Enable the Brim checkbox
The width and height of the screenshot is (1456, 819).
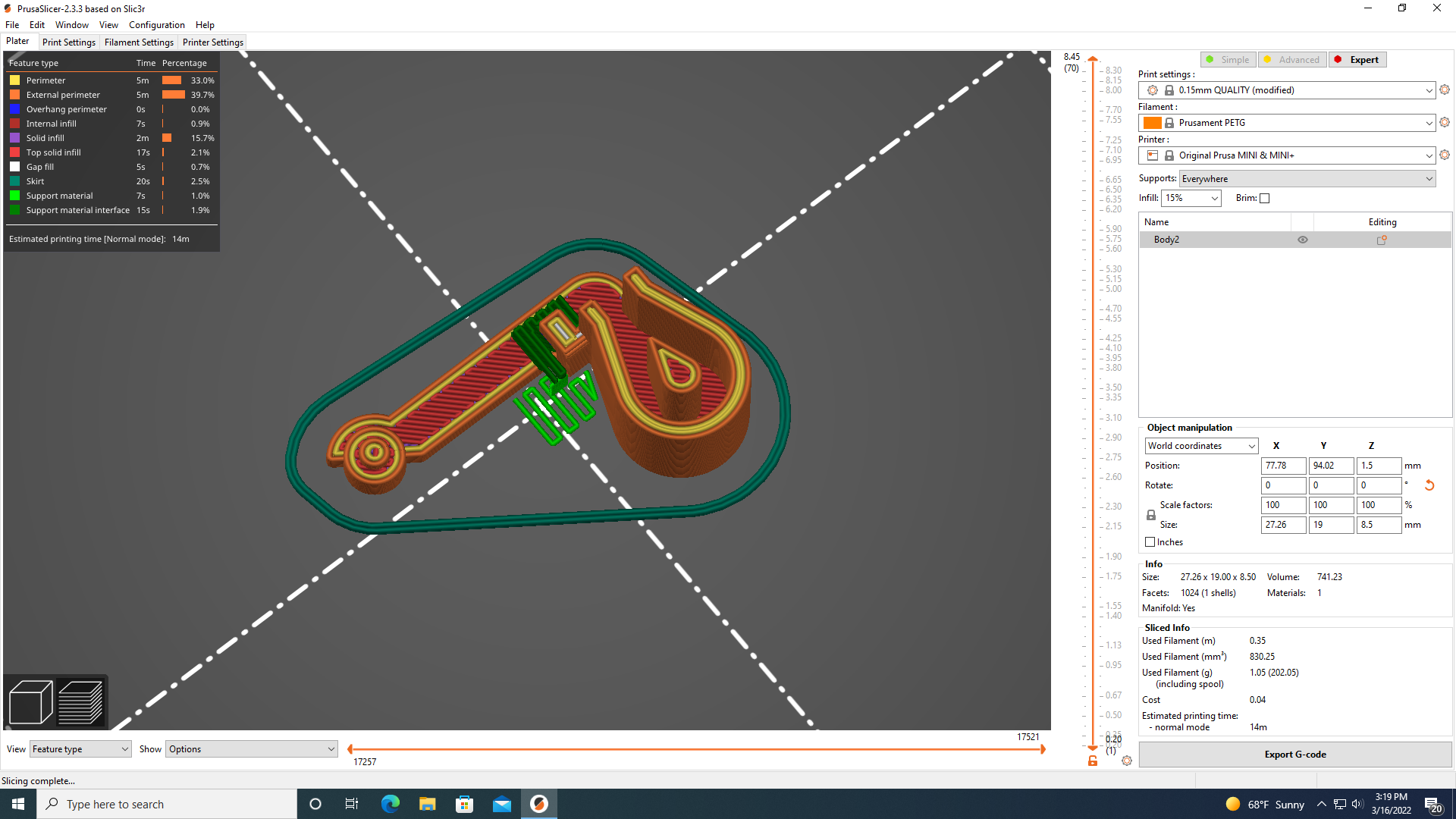[1264, 198]
